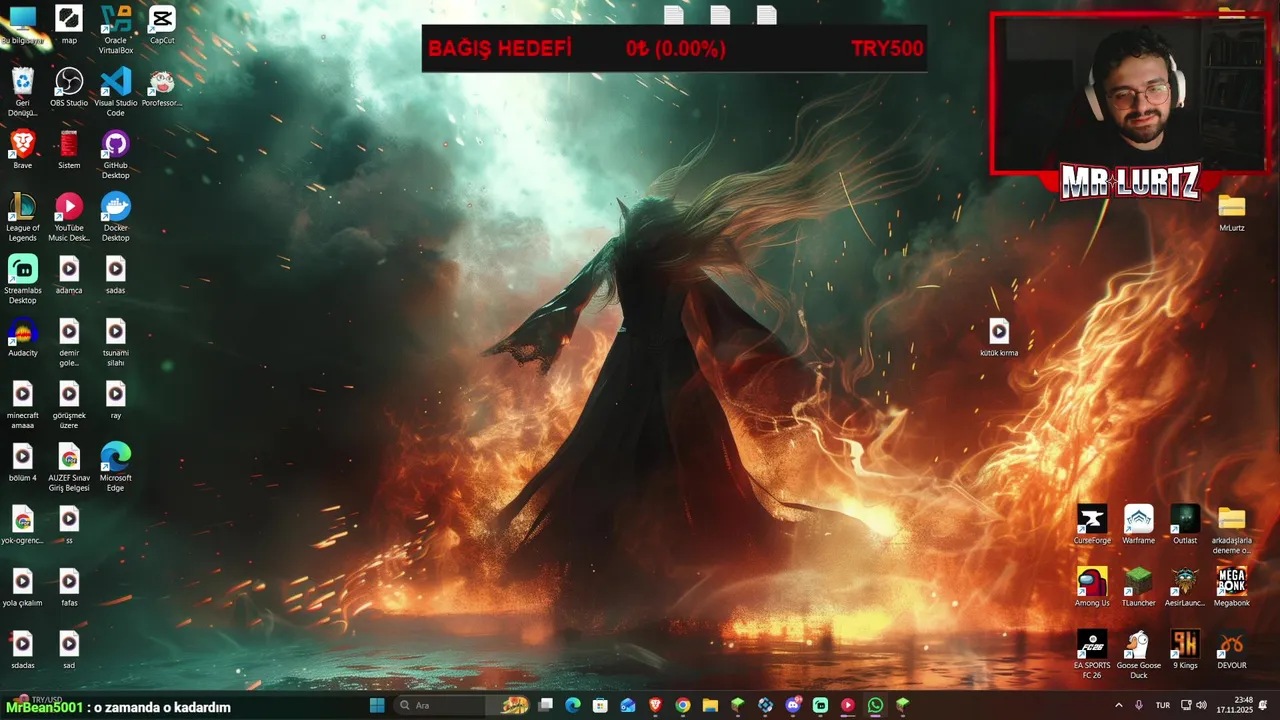Open the Brave browser desktop shortcut
This screenshot has width=1280, height=720.
tap(22, 149)
